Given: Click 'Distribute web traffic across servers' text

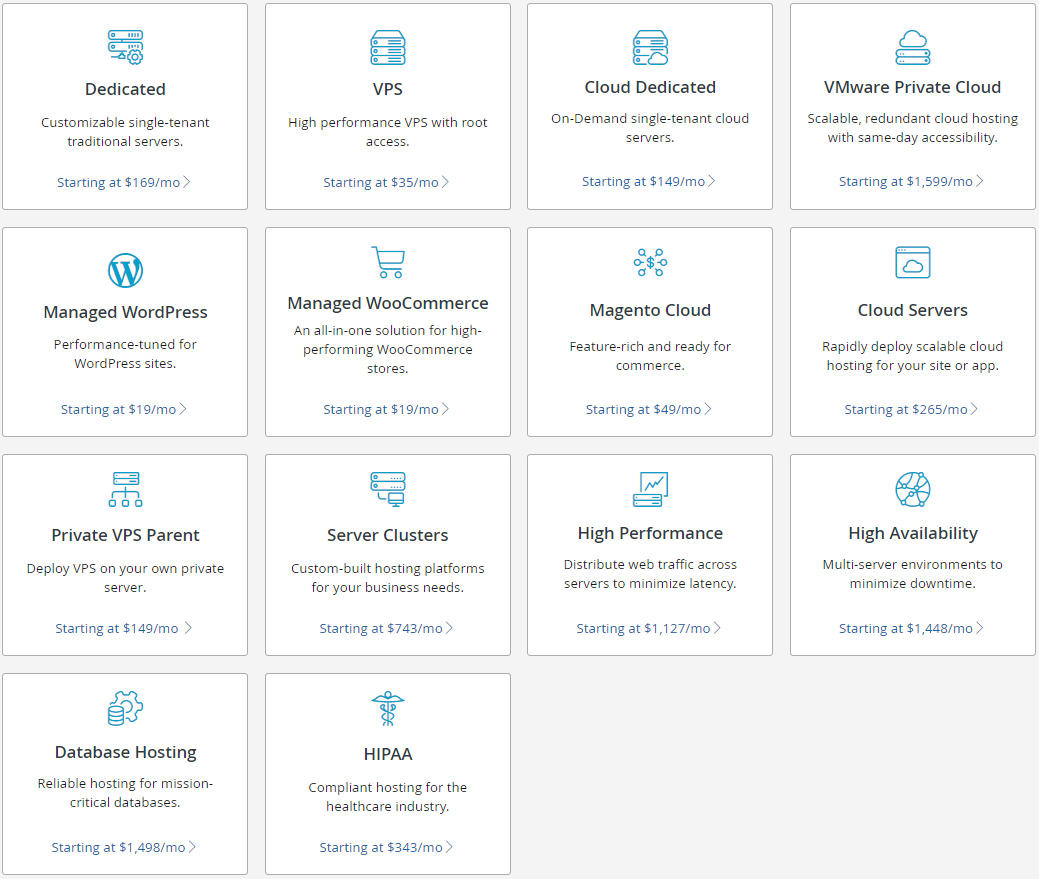Looking at the screenshot, I should pyautogui.click(x=650, y=574).
